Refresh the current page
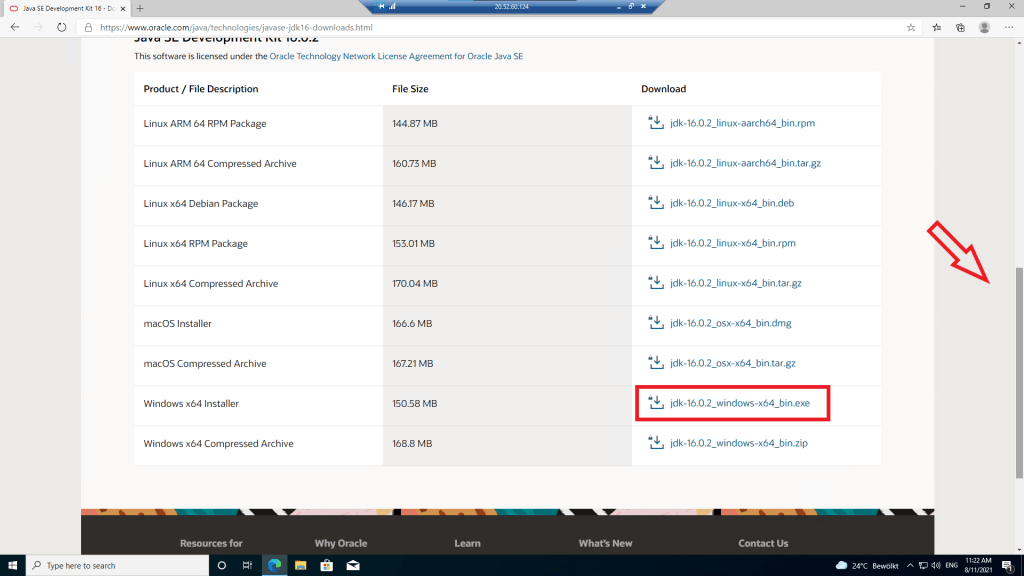The height and width of the screenshot is (576, 1024). (61, 27)
